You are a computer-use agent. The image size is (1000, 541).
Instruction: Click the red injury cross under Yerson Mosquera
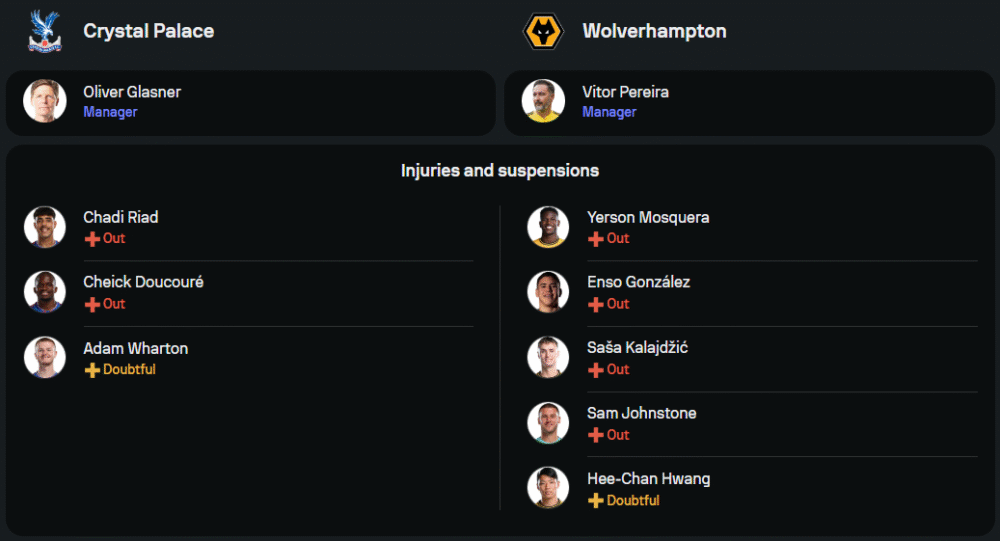596,239
